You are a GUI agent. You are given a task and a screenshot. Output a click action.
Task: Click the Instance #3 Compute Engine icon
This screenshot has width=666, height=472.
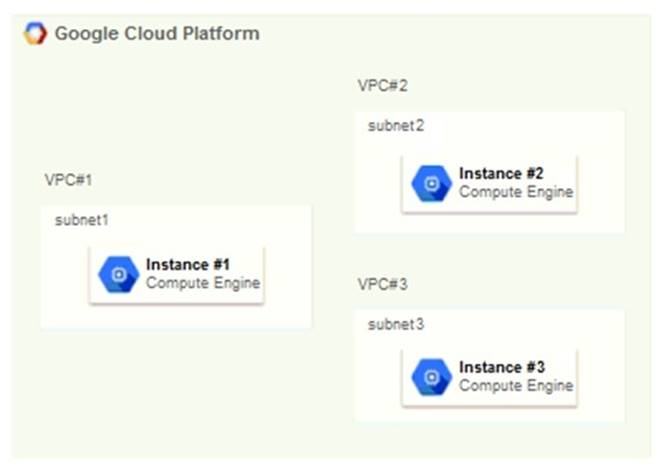(432, 377)
